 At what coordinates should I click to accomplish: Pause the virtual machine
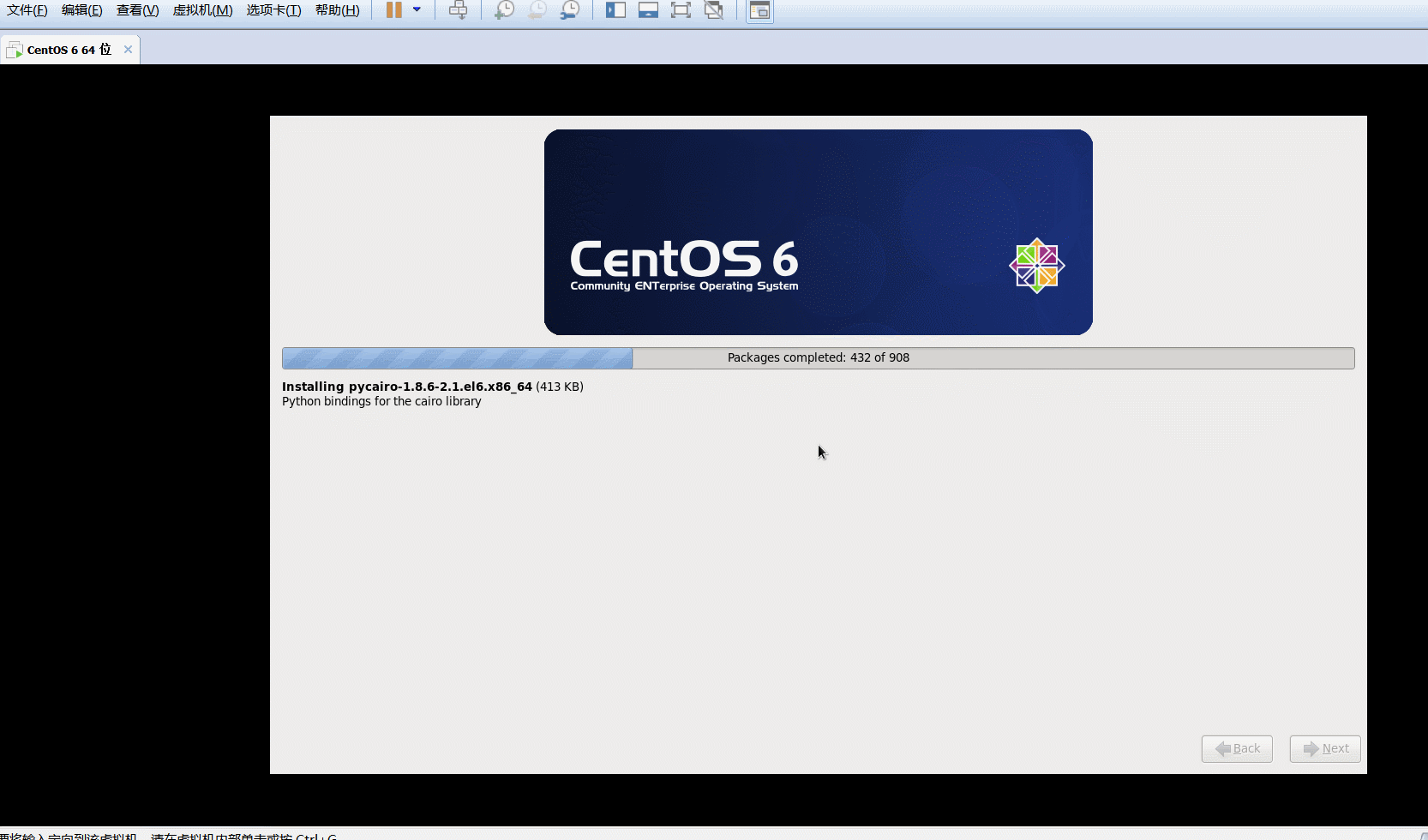[393, 10]
